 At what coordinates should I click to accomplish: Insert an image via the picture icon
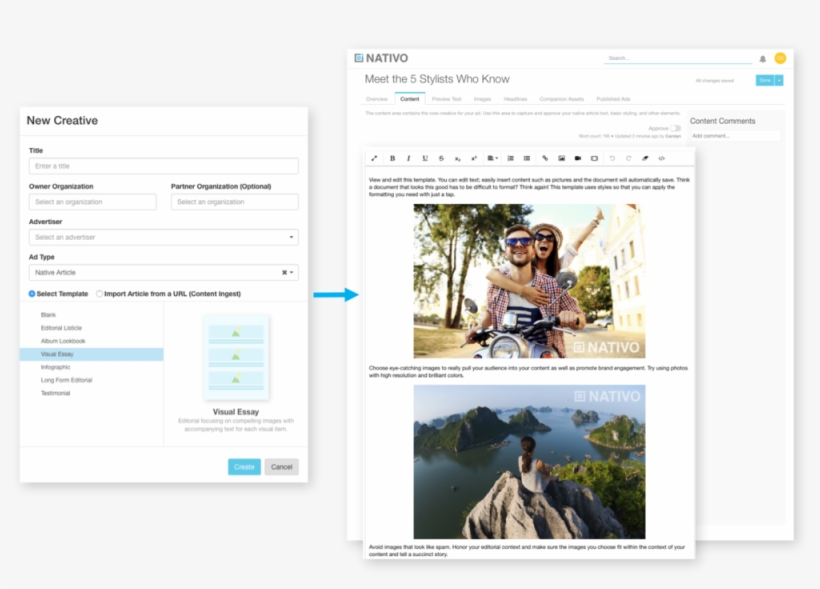pos(561,158)
